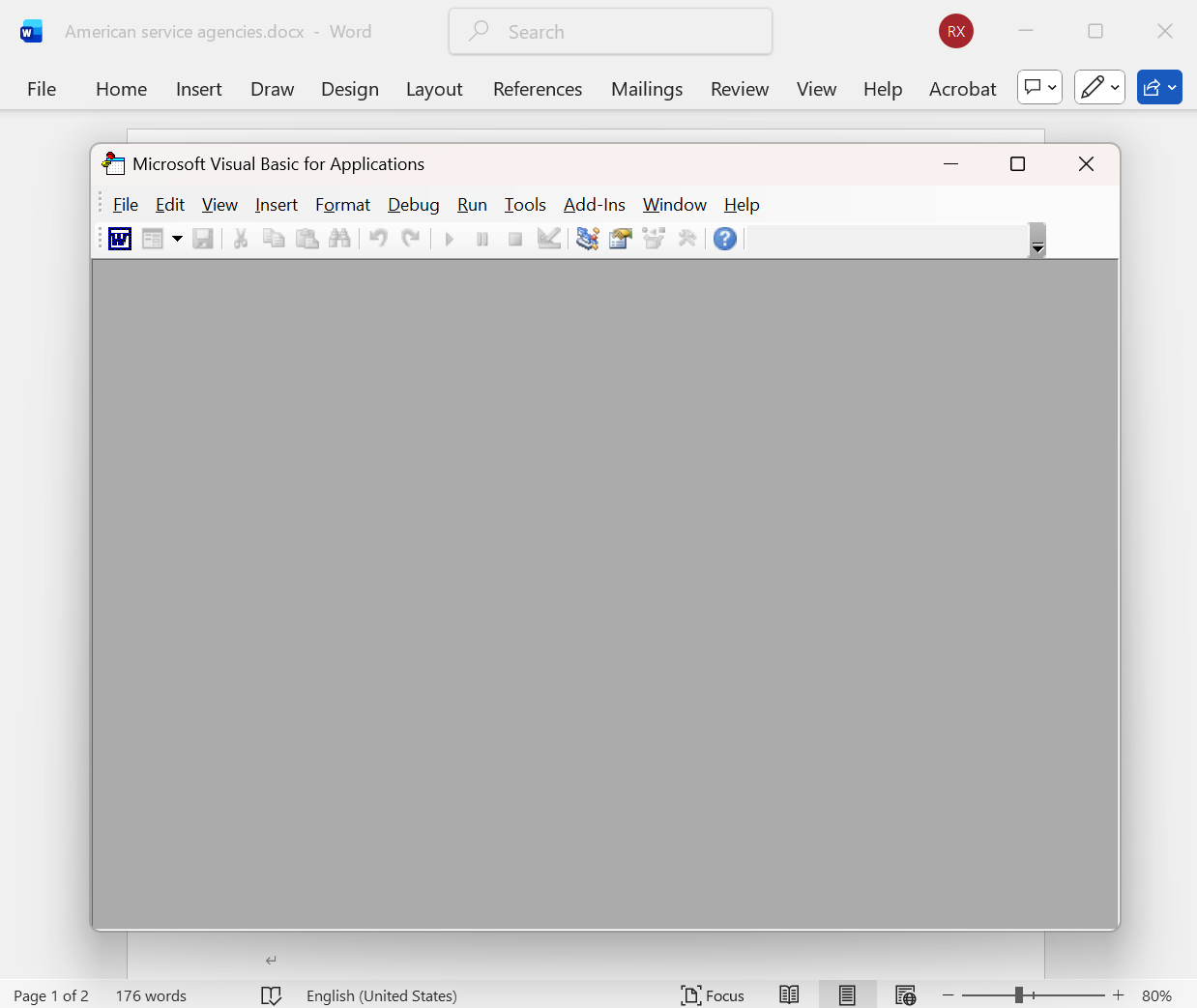Click the Reset icon in VBA toolbar
1197x1008 pixels.
(x=514, y=239)
